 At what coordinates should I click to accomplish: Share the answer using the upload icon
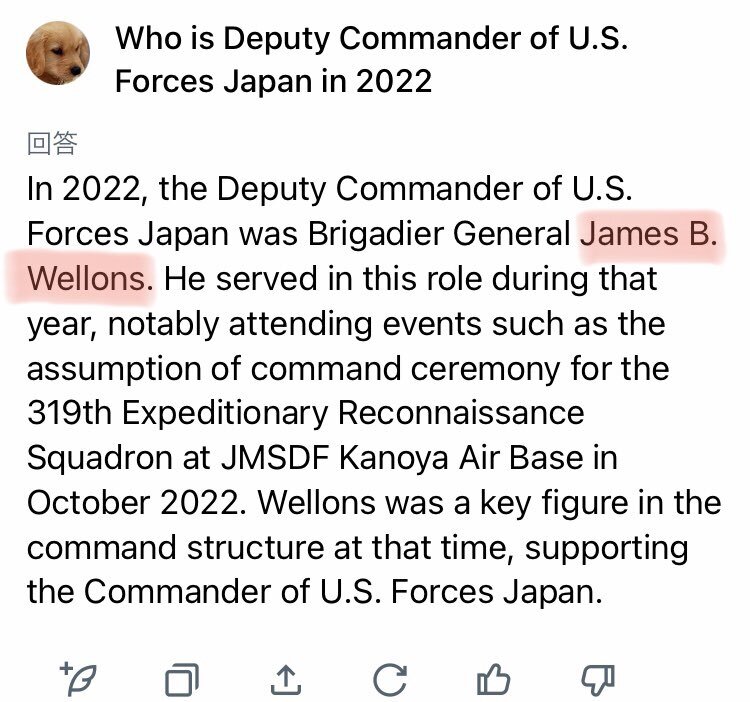(286, 679)
